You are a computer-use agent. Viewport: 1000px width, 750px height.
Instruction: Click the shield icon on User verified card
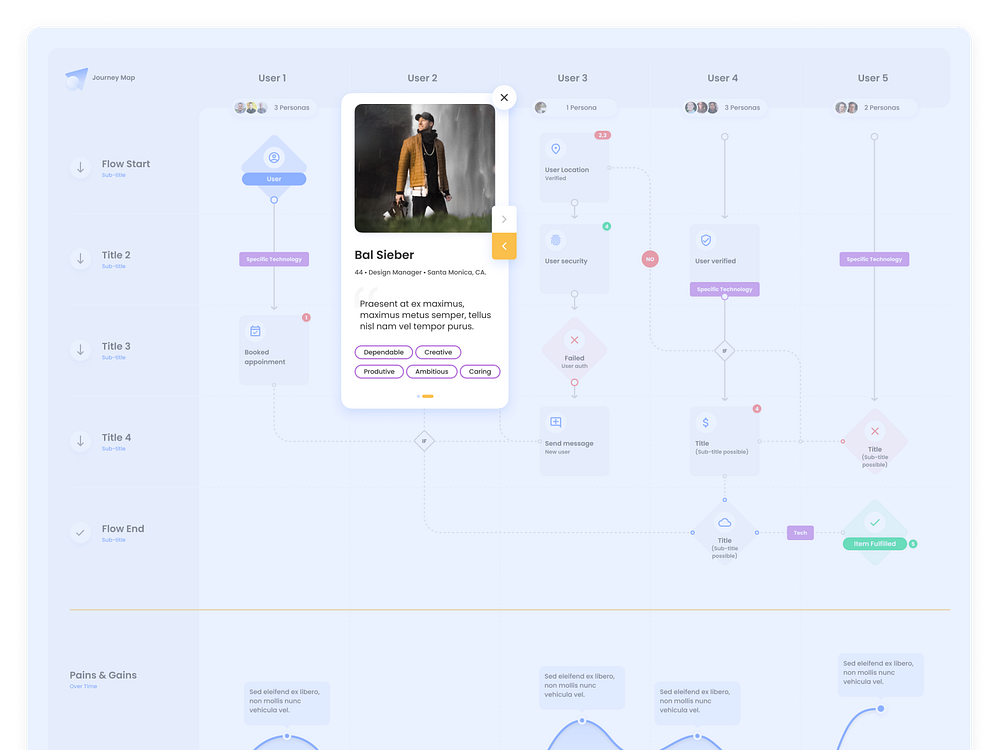pyautogui.click(x=706, y=240)
